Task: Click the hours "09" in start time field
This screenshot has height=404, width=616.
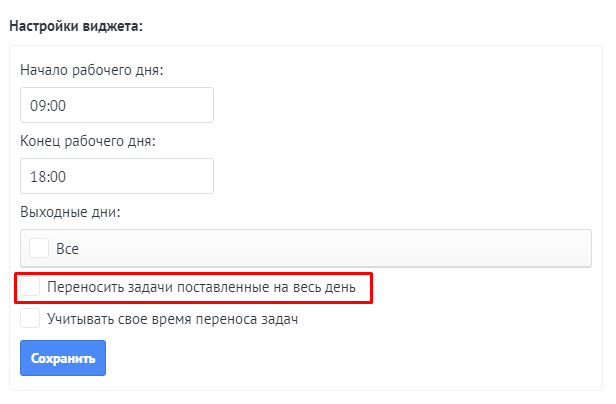Action: pyautogui.click(x=38, y=106)
